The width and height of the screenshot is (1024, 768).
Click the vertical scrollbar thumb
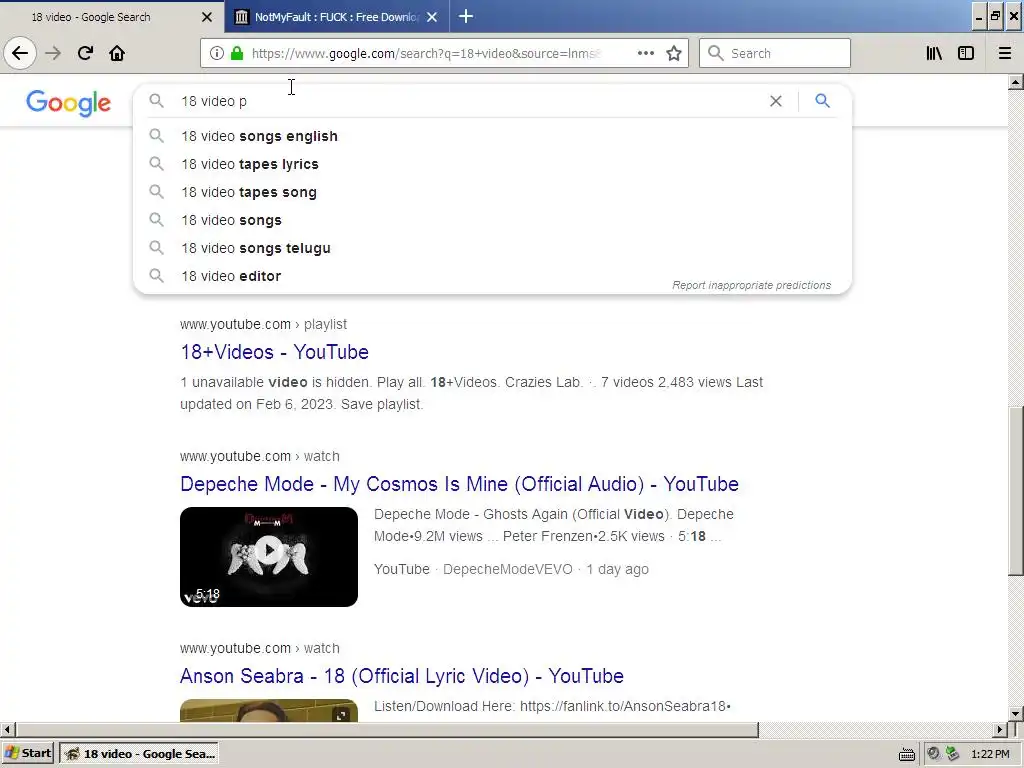pyautogui.click(x=1016, y=491)
